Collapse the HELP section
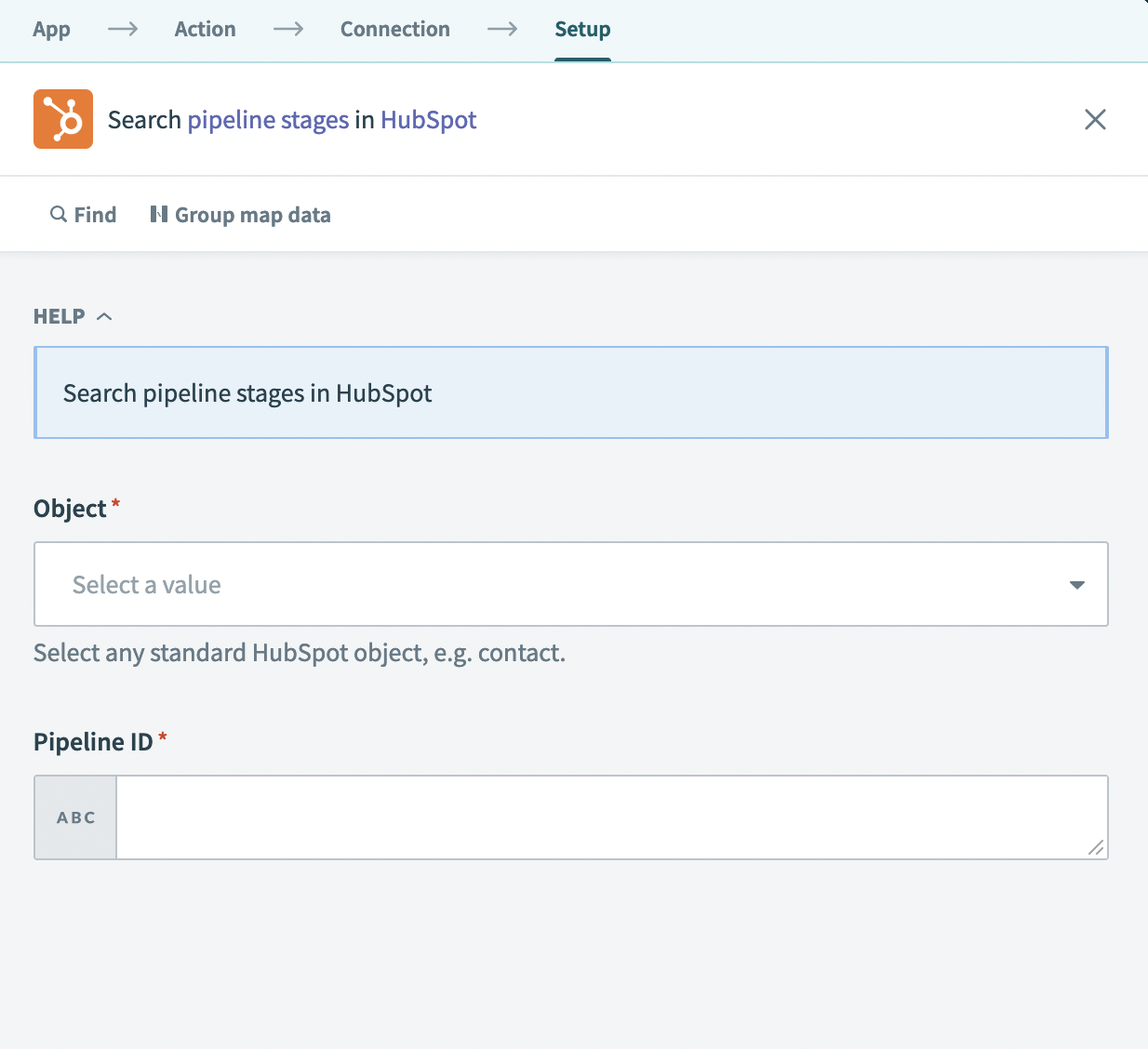The width and height of the screenshot is (1148, 1049). point(104,315)
